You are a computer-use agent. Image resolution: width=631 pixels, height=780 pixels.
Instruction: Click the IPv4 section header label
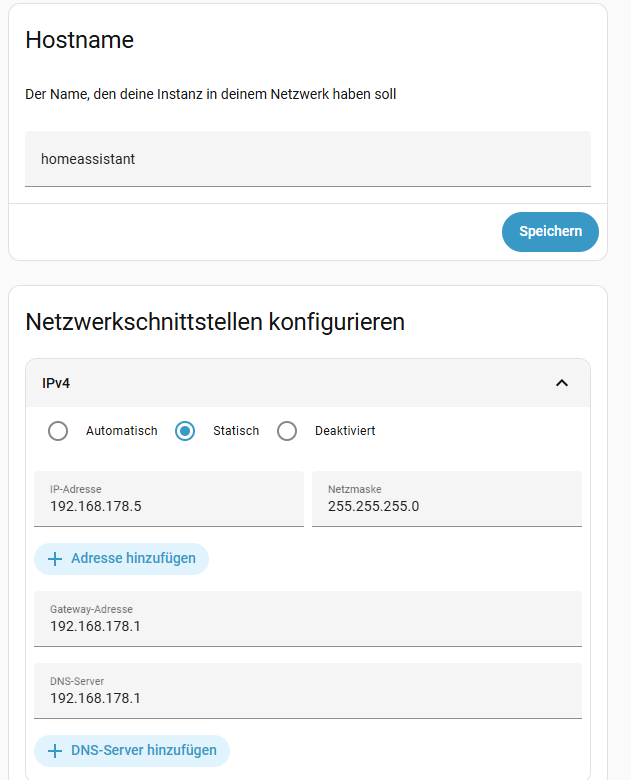coord(56,383)
